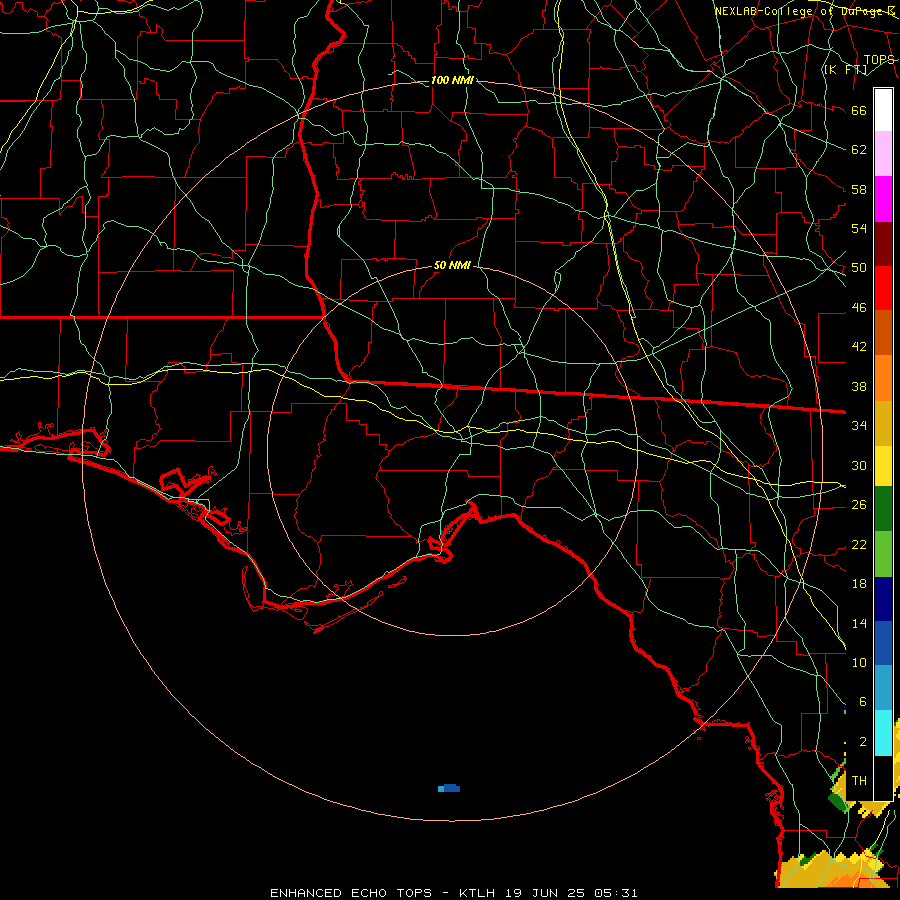Click the '54' scale value
The image size is (900, 900).
click(859, 228)
